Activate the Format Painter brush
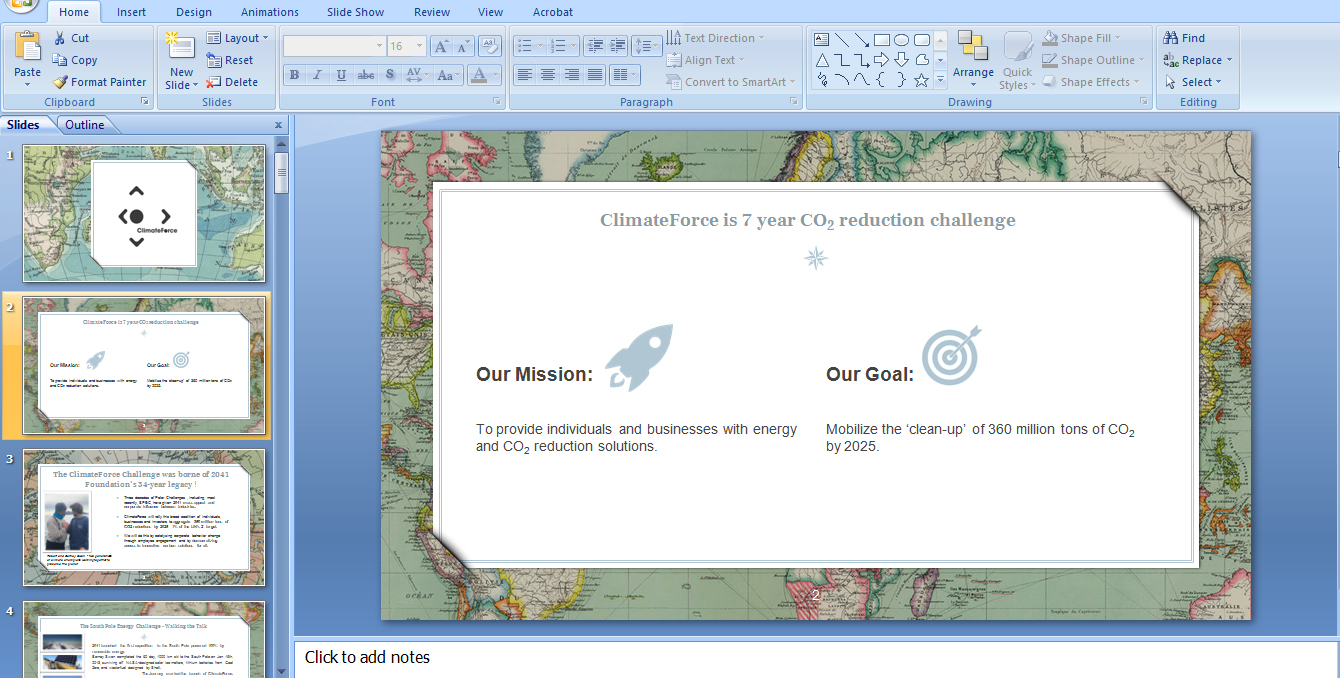The height and width of the screenshot is (678, 1340). click(99, 82)
